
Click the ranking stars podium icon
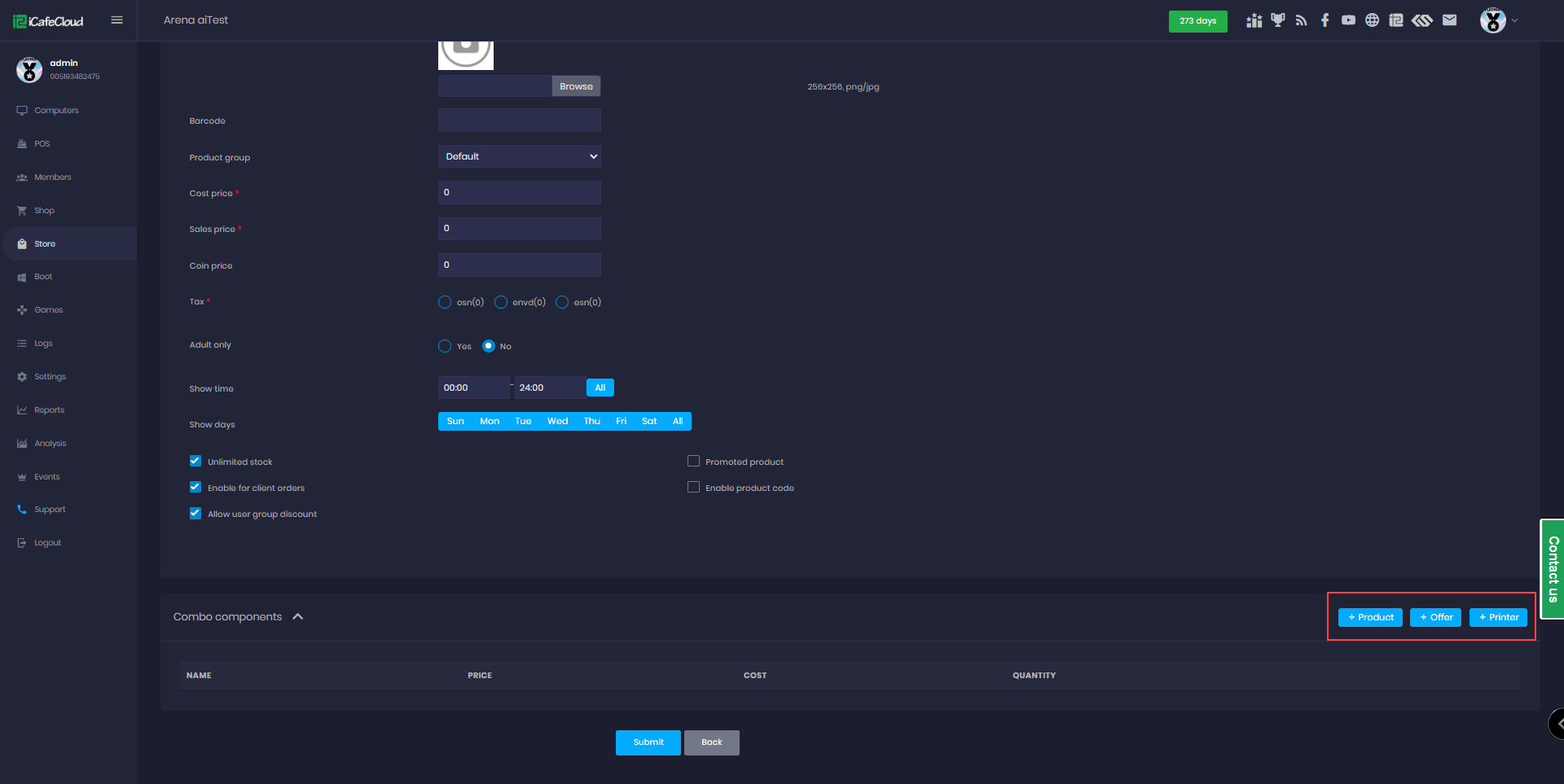pos(1254,20)
